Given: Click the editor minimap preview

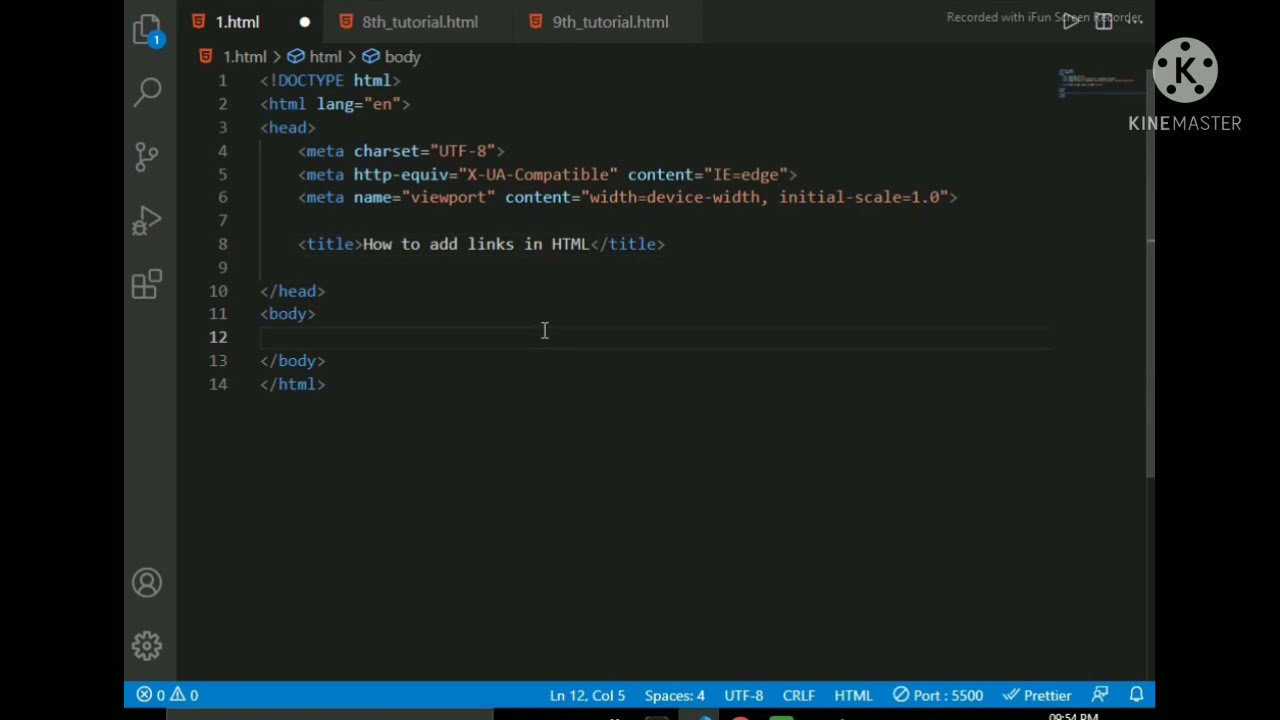Looking at the screenshot, I should click(x=1099, y=82).
